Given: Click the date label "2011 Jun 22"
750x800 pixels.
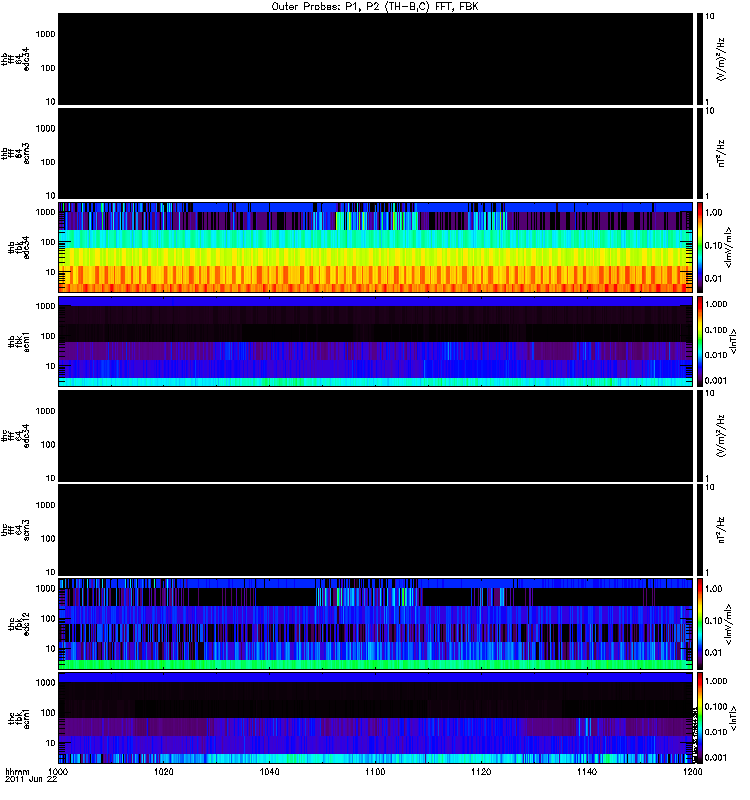Looking at the screenshot, I should (x=31, y=779).
